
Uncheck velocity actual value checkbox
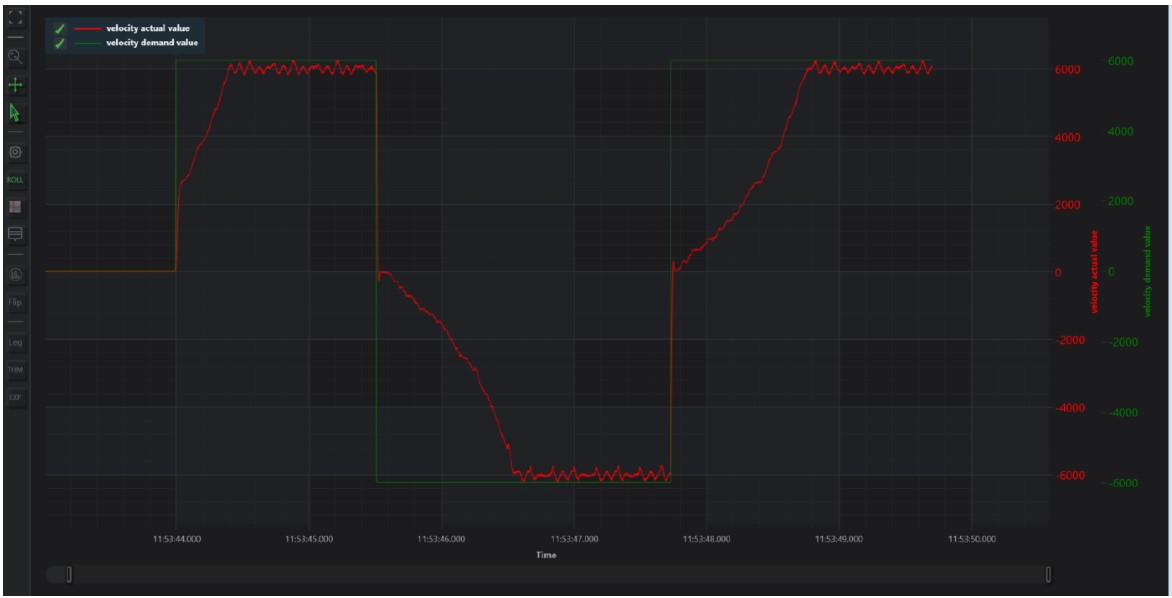(60, 28)
